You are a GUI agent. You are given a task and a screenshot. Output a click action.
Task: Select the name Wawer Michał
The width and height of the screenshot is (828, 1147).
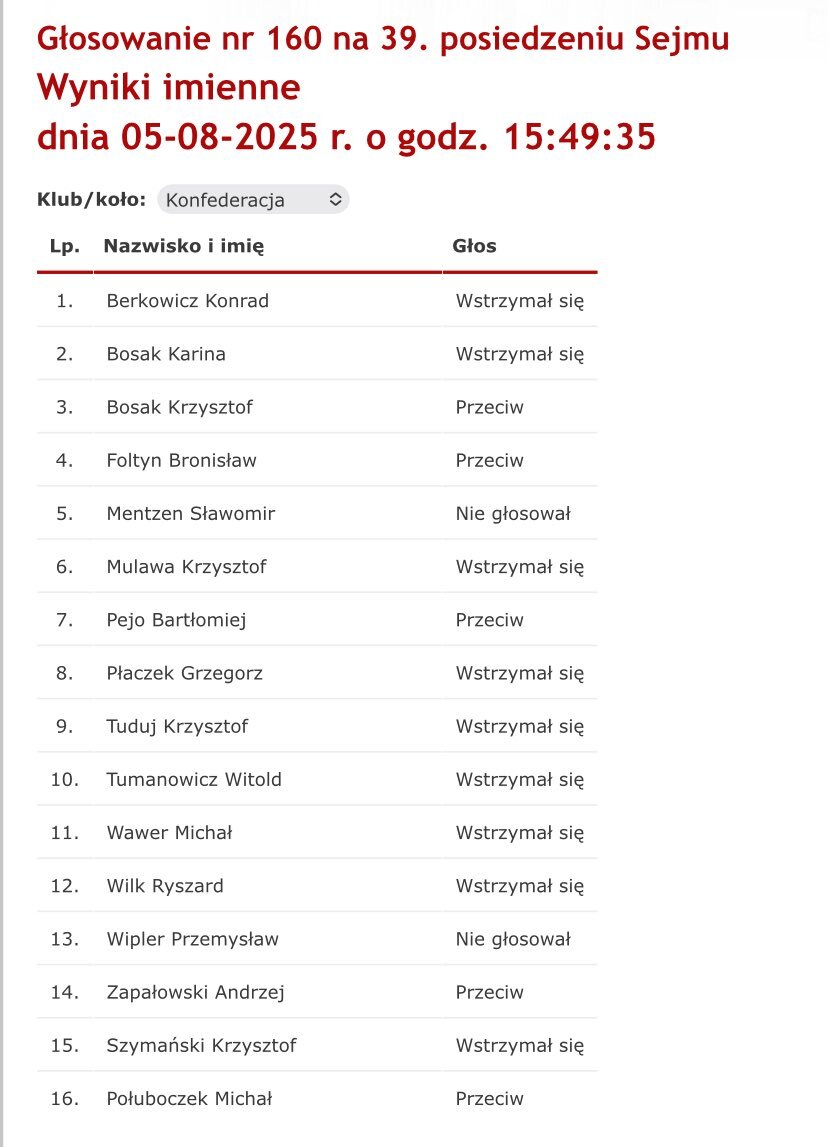tap(169, 832)
